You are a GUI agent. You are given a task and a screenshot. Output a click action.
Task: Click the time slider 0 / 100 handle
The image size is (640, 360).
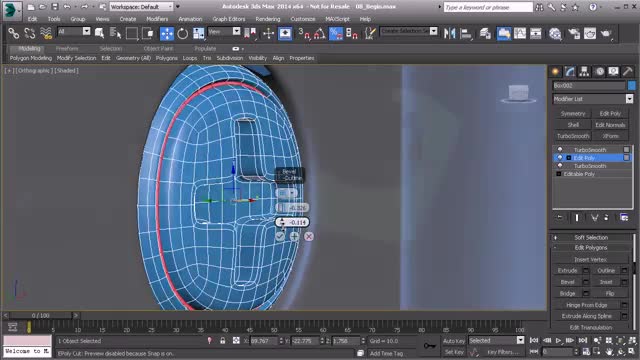point(40,315)
